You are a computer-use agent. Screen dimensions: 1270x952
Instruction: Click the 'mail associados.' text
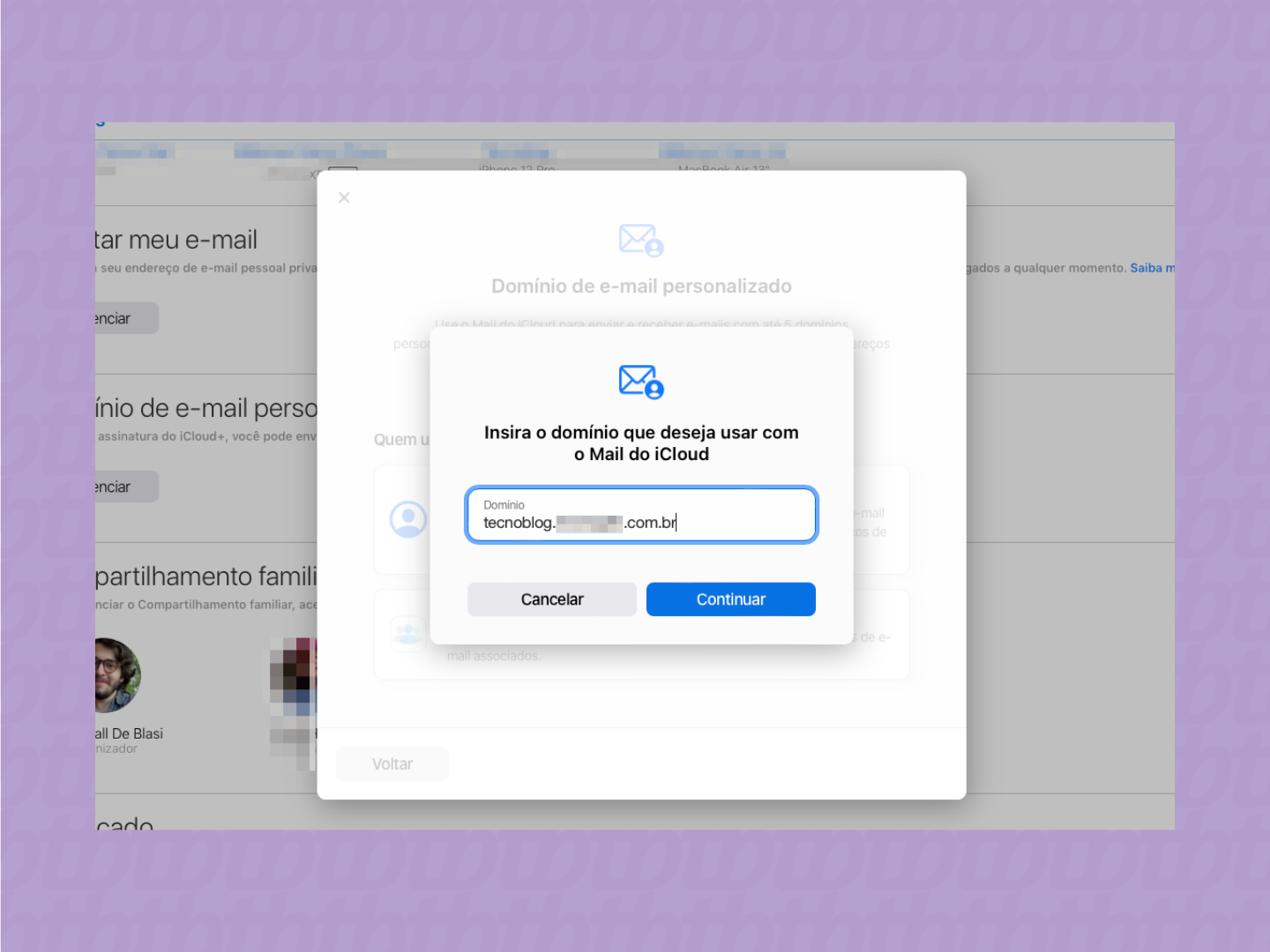click(x=494, y=656)
